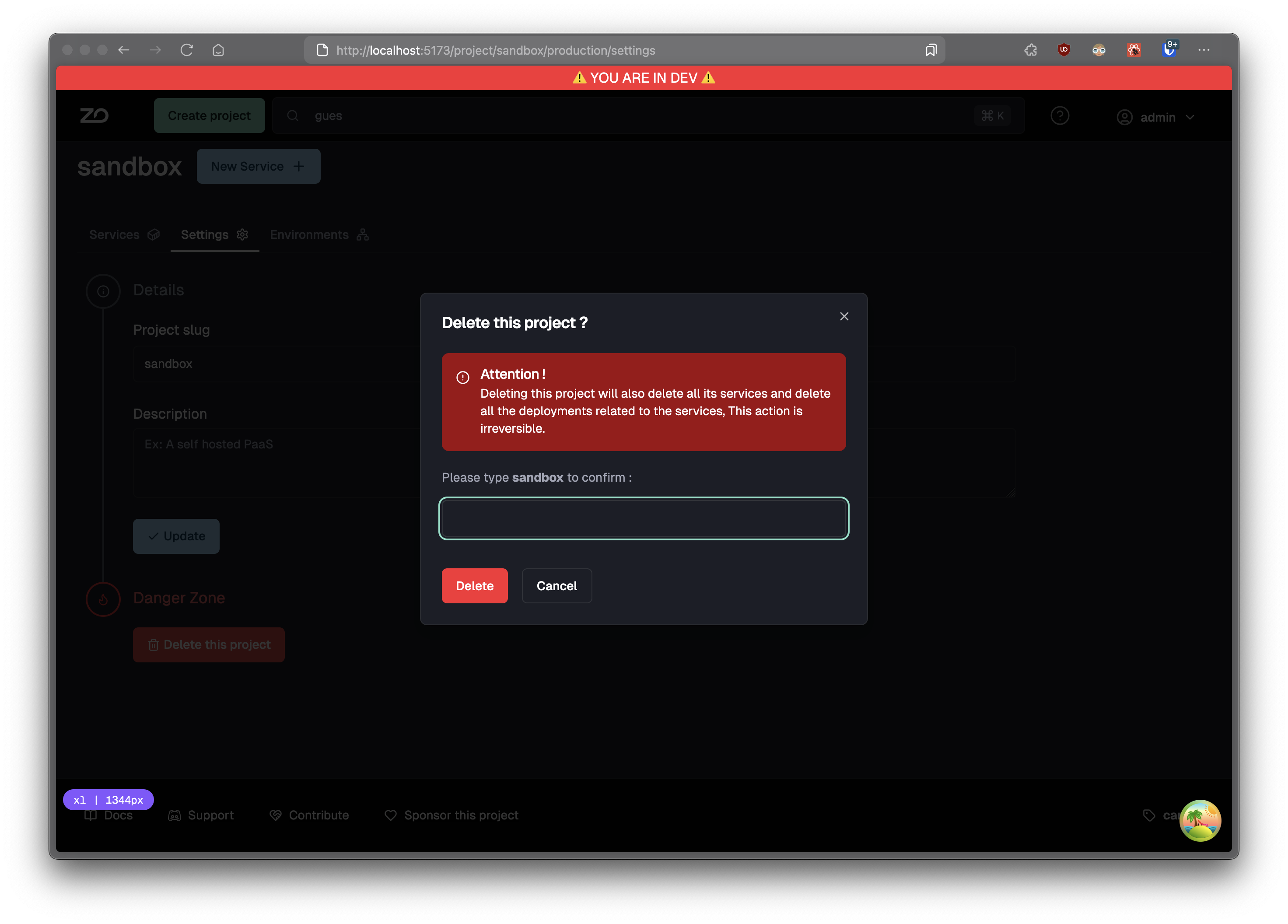
Task: Click the page info icon in address bar
Action: (x=322, y=50)
